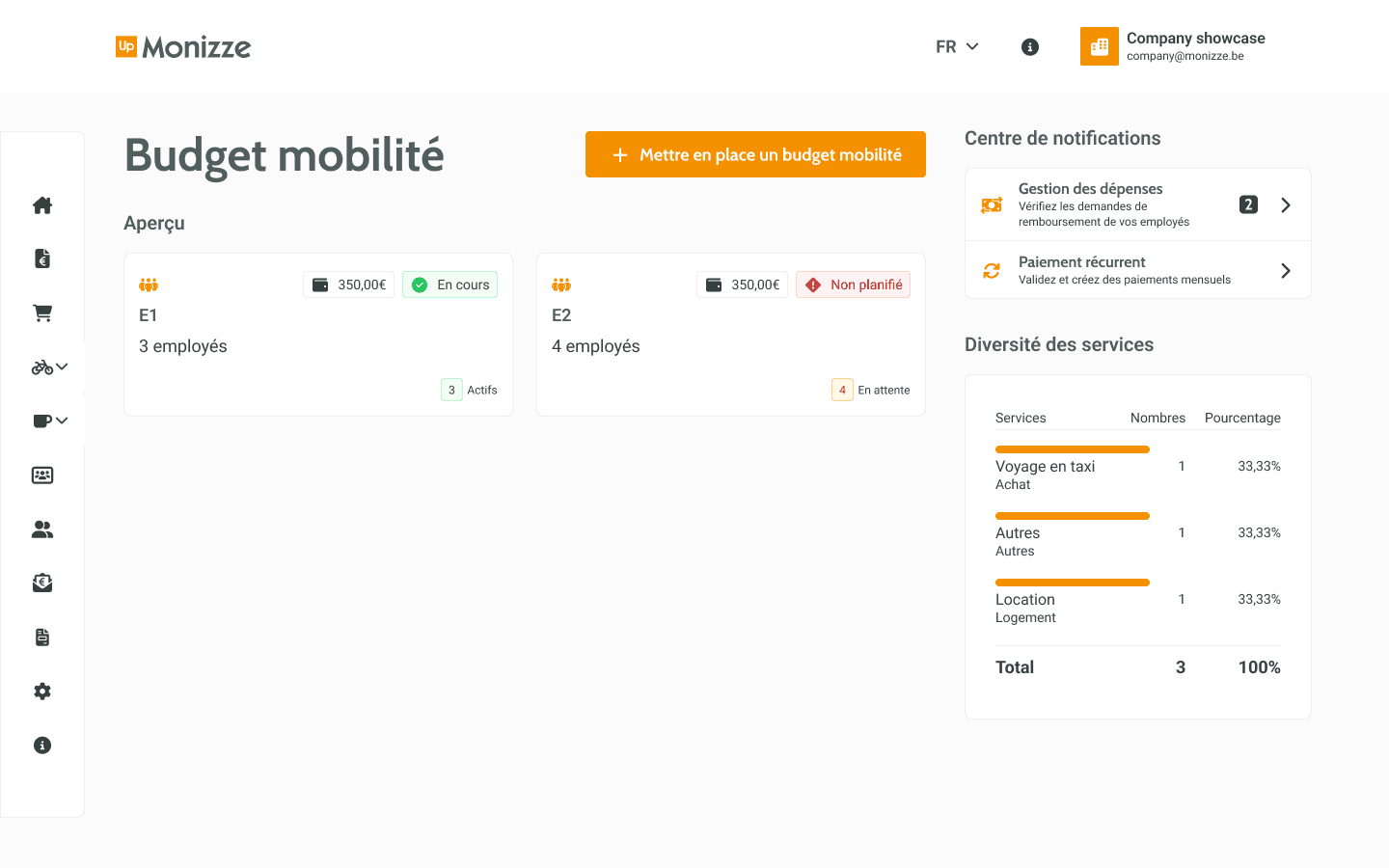Open the Home dashboard from the sidebar
Screen dimensions: 1389x868
(41, 204)
